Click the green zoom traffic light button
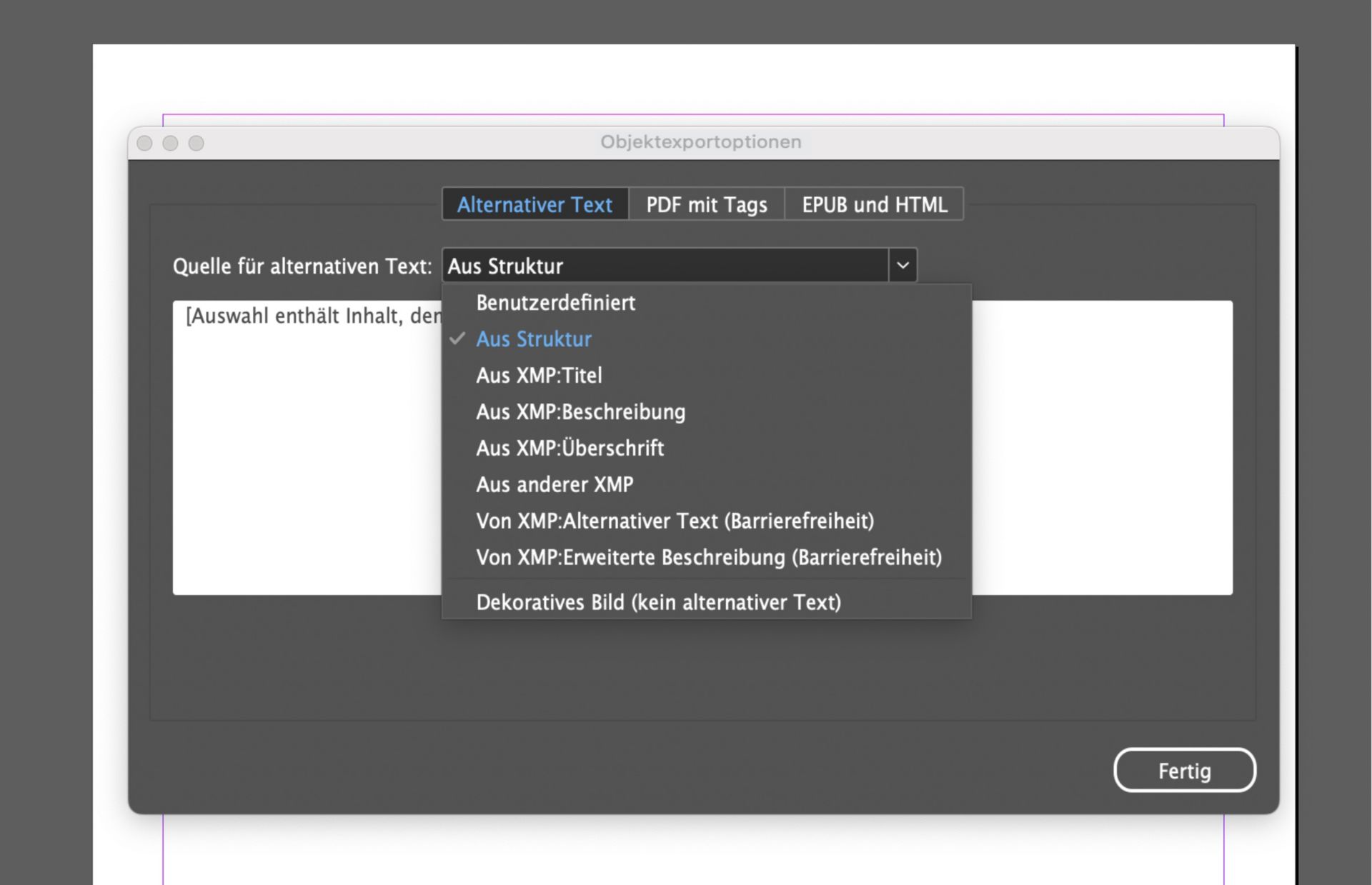 click(x=197, y=143)
